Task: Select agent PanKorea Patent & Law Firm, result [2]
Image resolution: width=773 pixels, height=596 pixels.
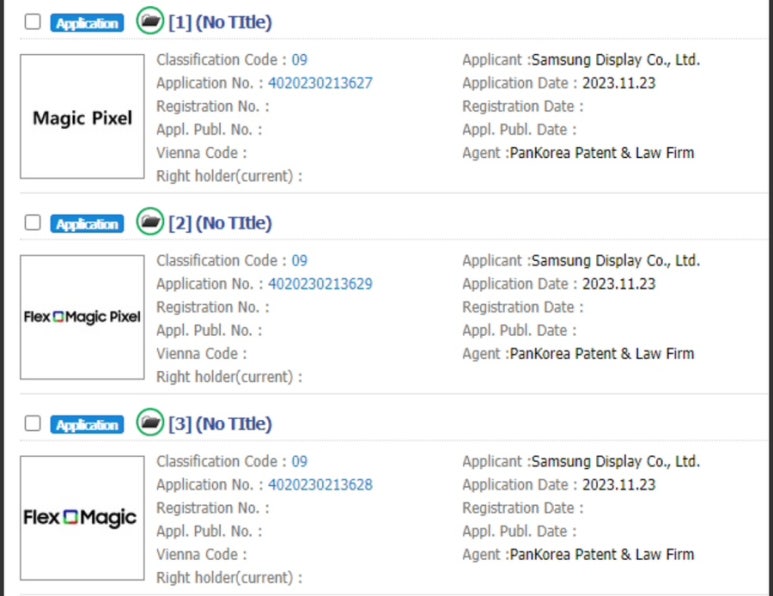Action: (602, 353)
